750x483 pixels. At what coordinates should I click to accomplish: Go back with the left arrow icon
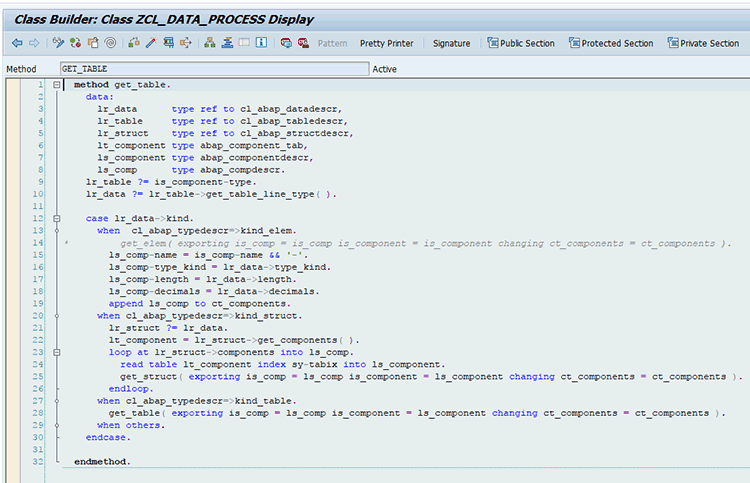click(x=17, y=43)
